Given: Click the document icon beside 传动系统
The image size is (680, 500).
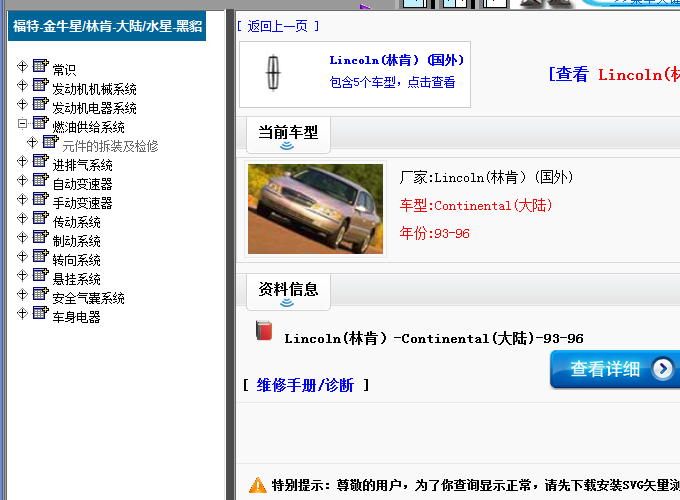Looking at the screenshot, I should click(x=41, y=218).
